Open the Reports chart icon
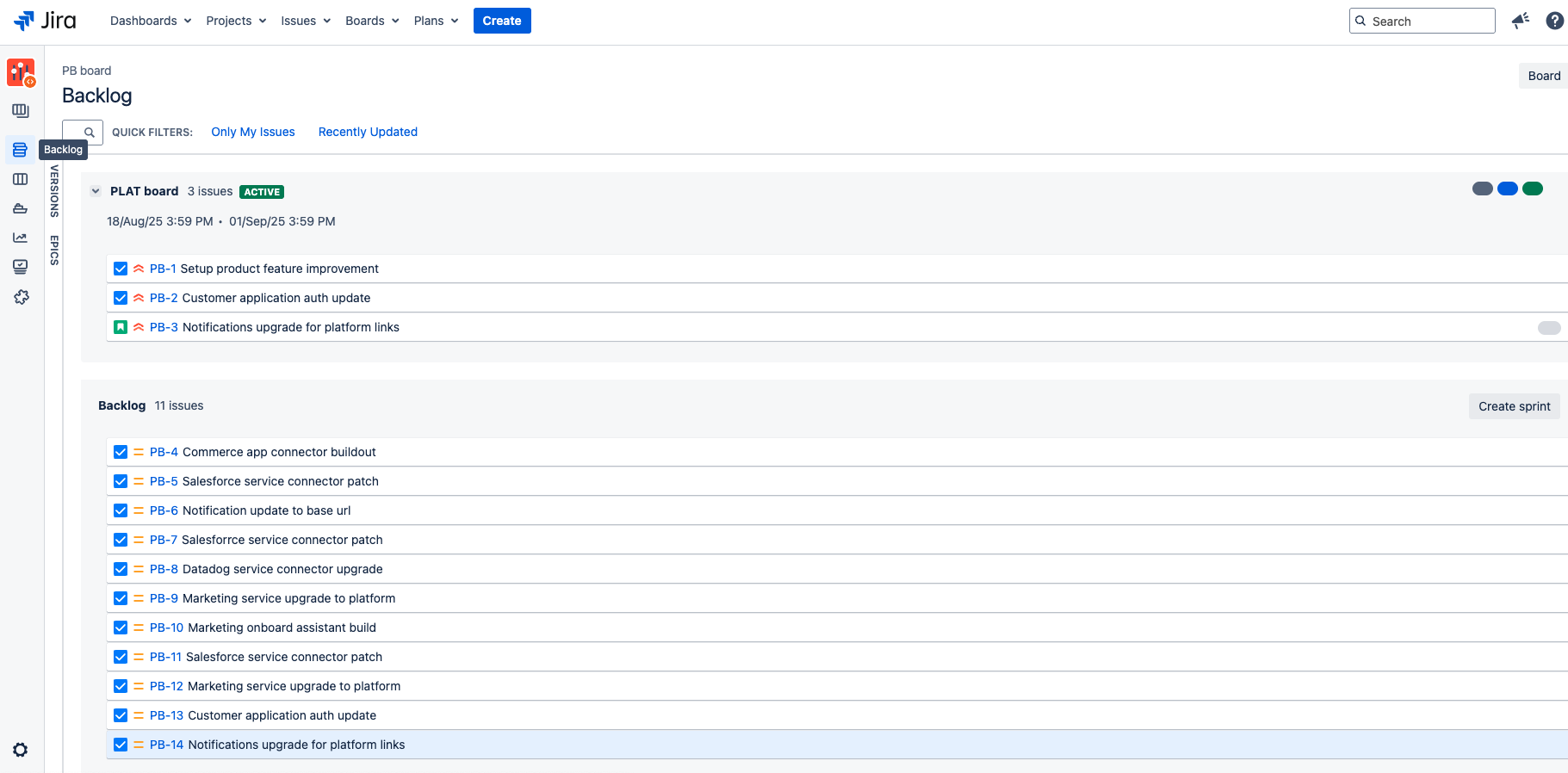Image resolution: width=1568 pixels, height=773 pixels. [20, 238]
